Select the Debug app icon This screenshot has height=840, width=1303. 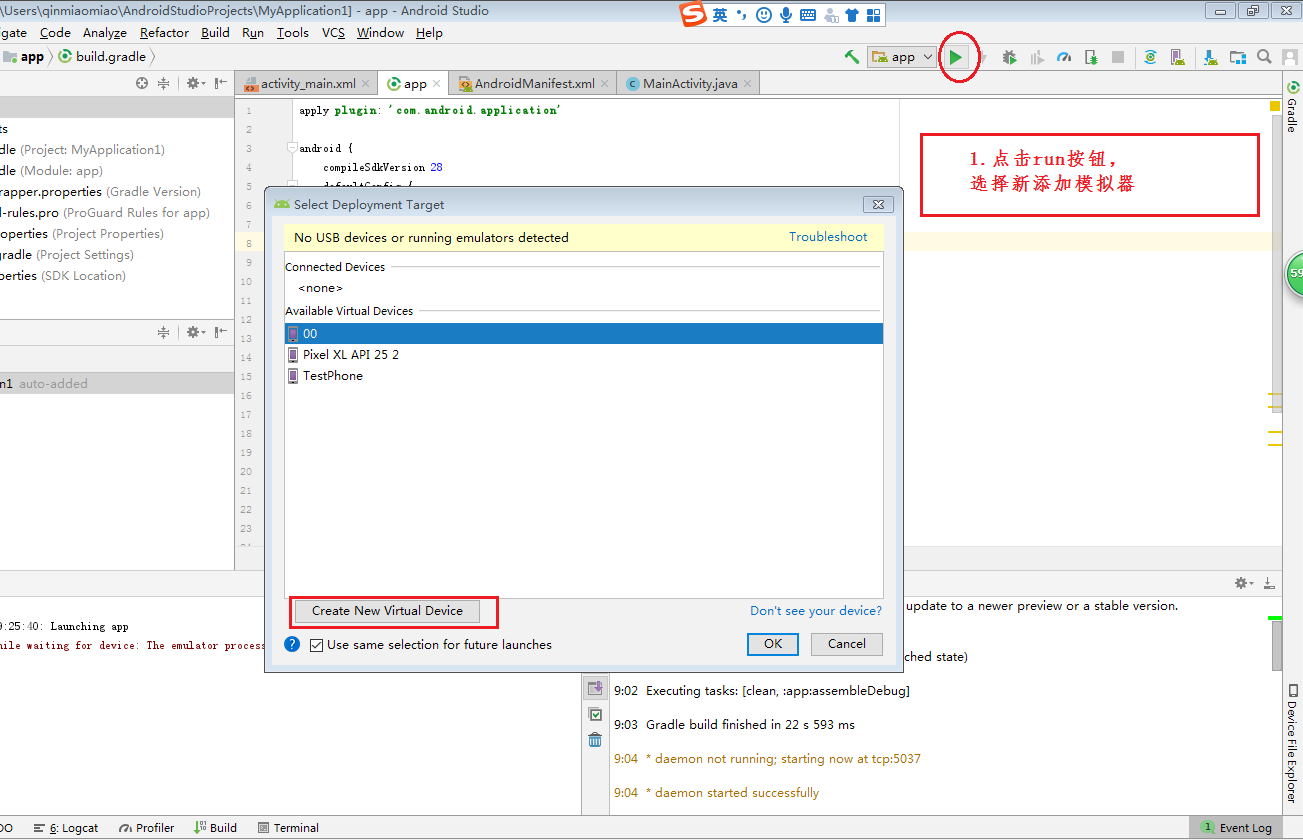pyautogui.click(x=1008, y=56)
